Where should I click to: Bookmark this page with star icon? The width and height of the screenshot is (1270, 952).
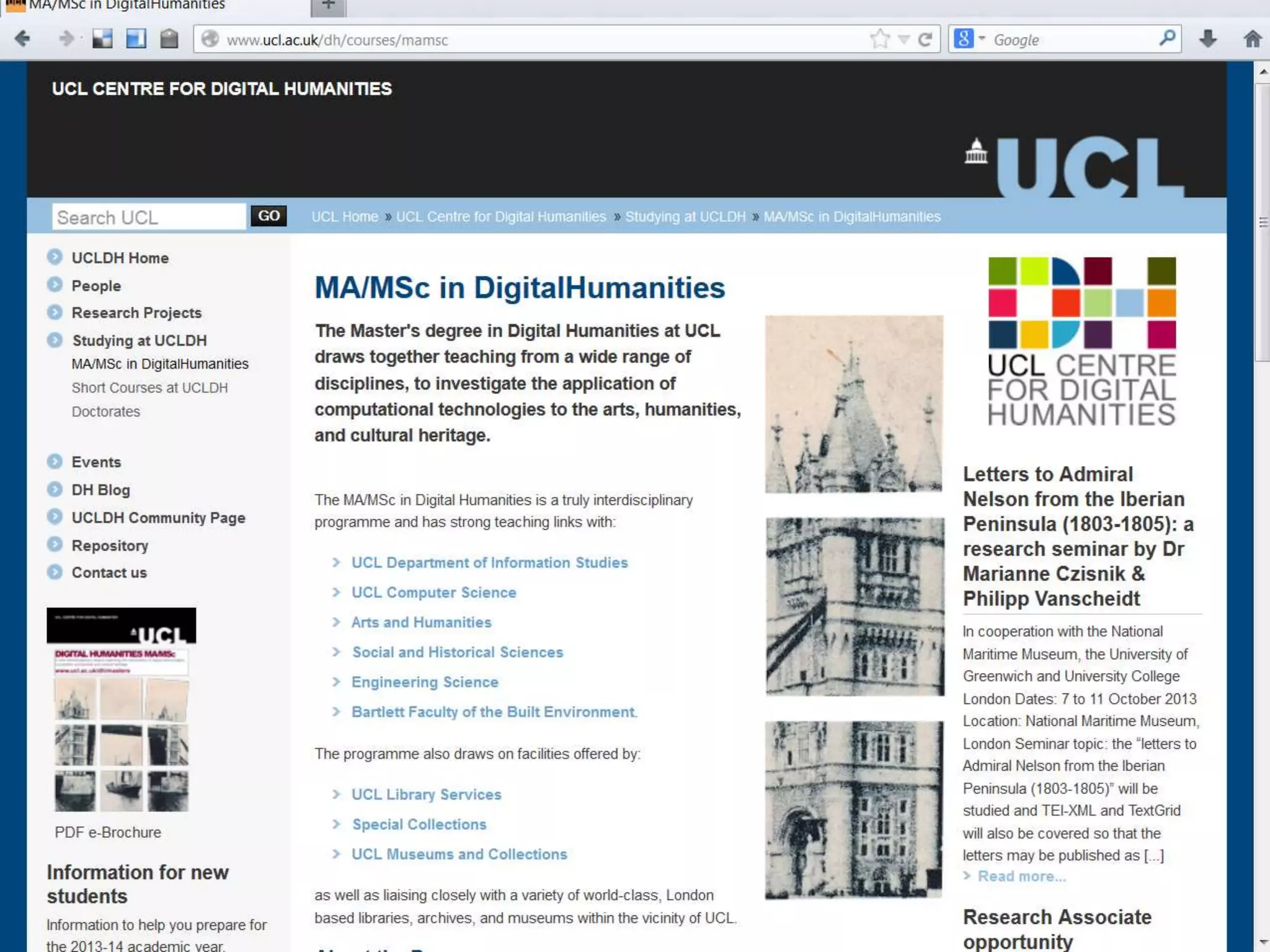click(879, 39)
